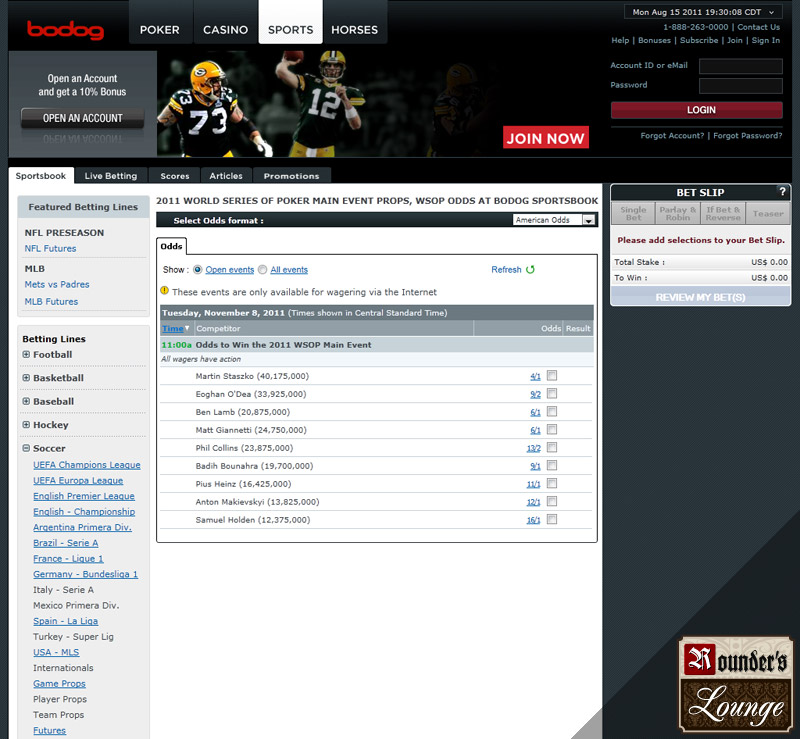The width and height of the screenshot is (800, 739).
Task: Open the Rounder's Lounge badge
Action: 736,684
